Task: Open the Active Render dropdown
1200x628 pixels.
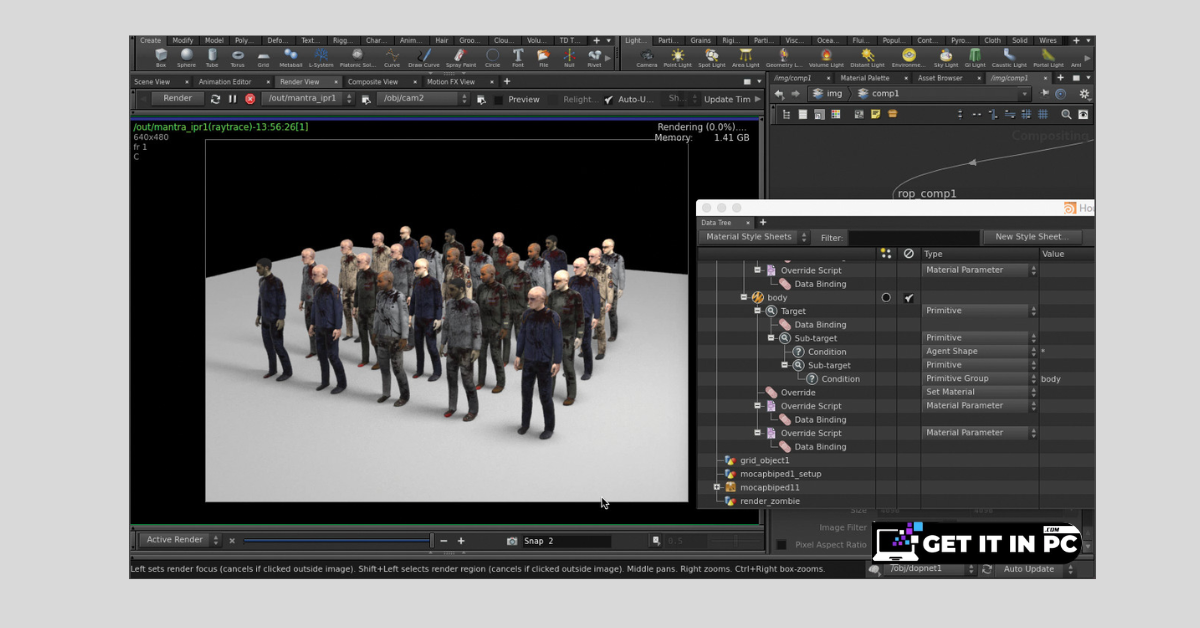Action: (x=180, y=540)
